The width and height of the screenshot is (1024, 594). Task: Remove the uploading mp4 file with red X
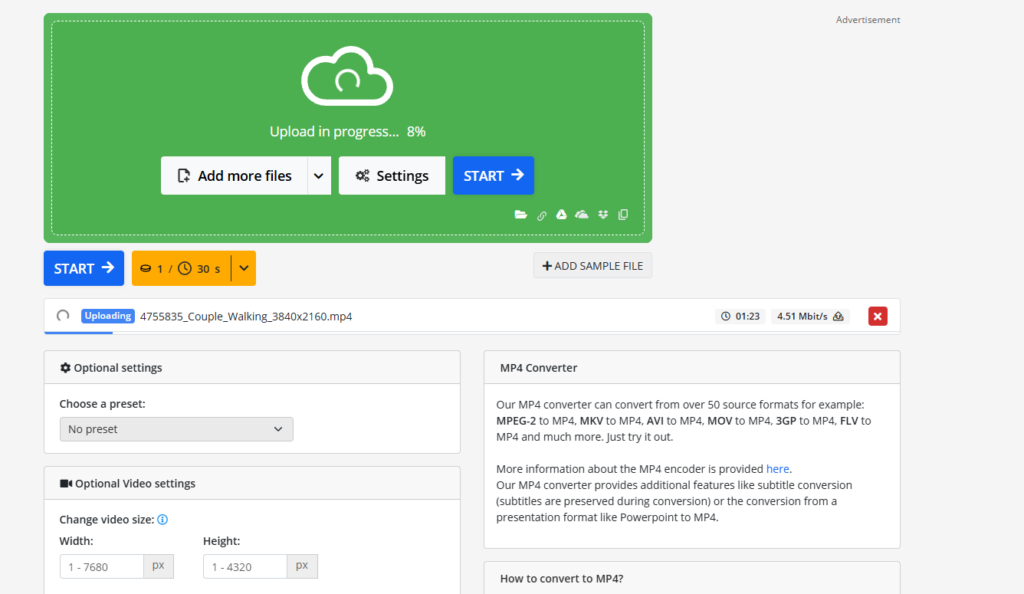click(878, 317)
